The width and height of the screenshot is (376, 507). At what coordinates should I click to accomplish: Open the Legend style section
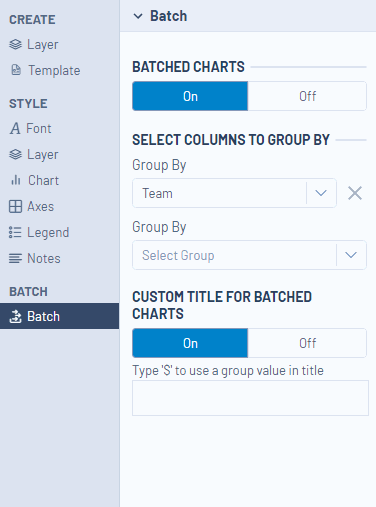pos(39,232)
